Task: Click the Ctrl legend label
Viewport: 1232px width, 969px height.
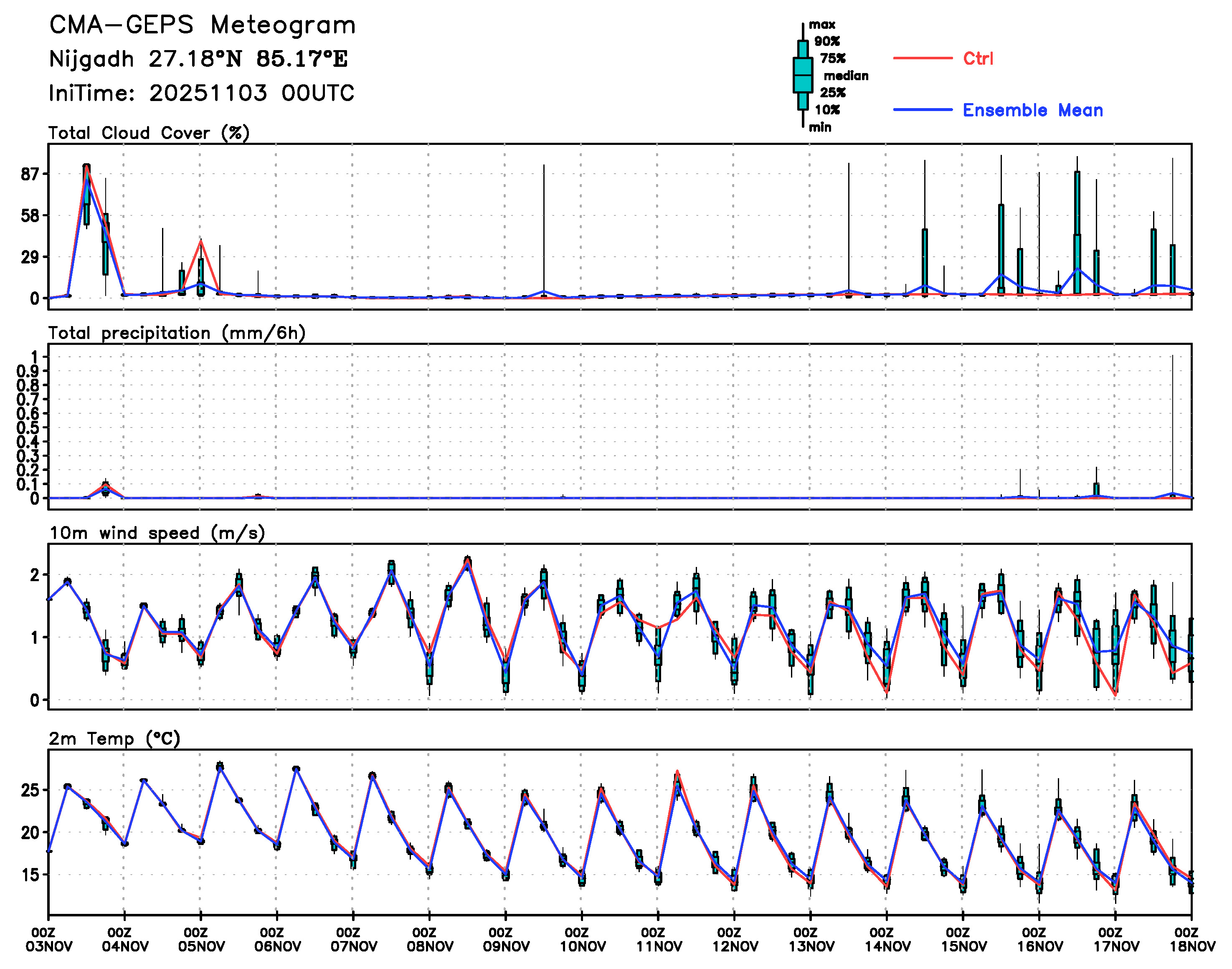Action: (978, 58)
